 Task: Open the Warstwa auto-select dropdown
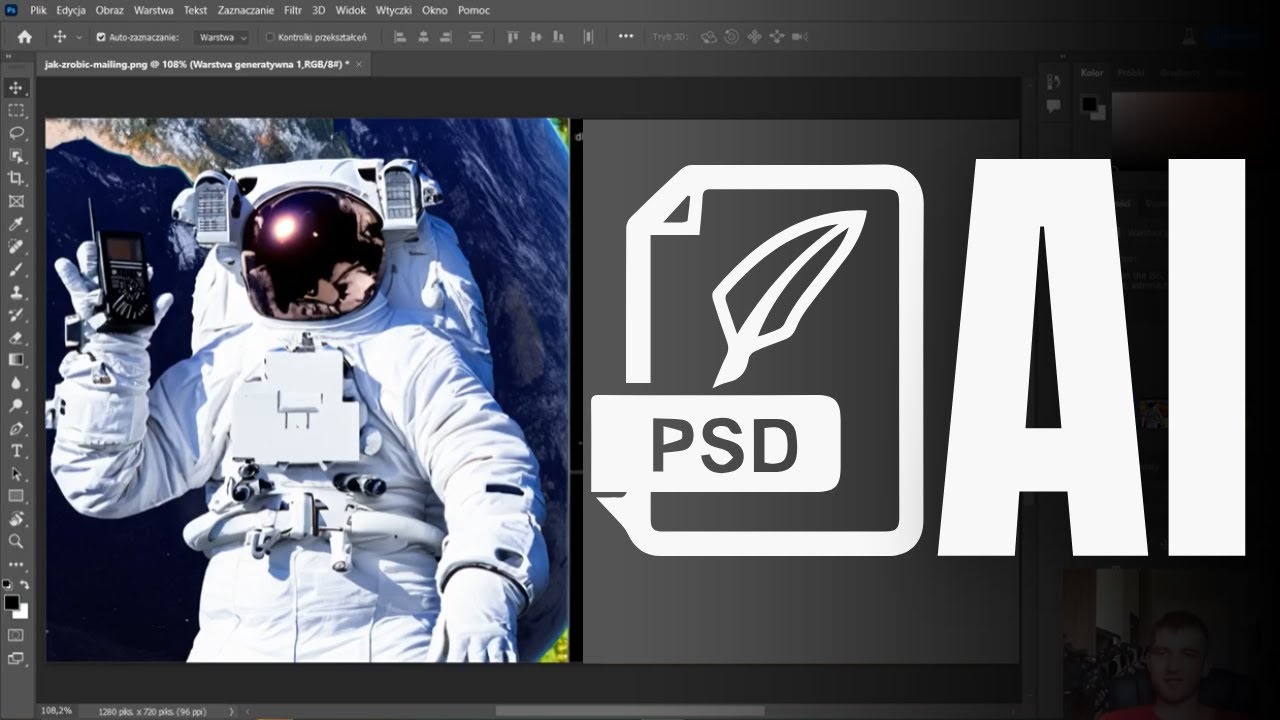[221, 37]
